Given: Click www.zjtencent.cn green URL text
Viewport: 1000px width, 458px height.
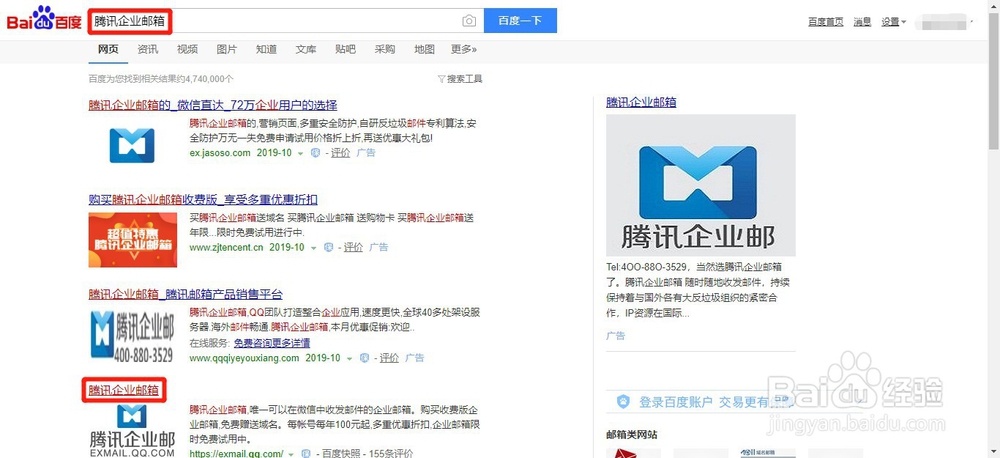Looking at the screenshot, I should pyautogui.click(x=226, y=247).
